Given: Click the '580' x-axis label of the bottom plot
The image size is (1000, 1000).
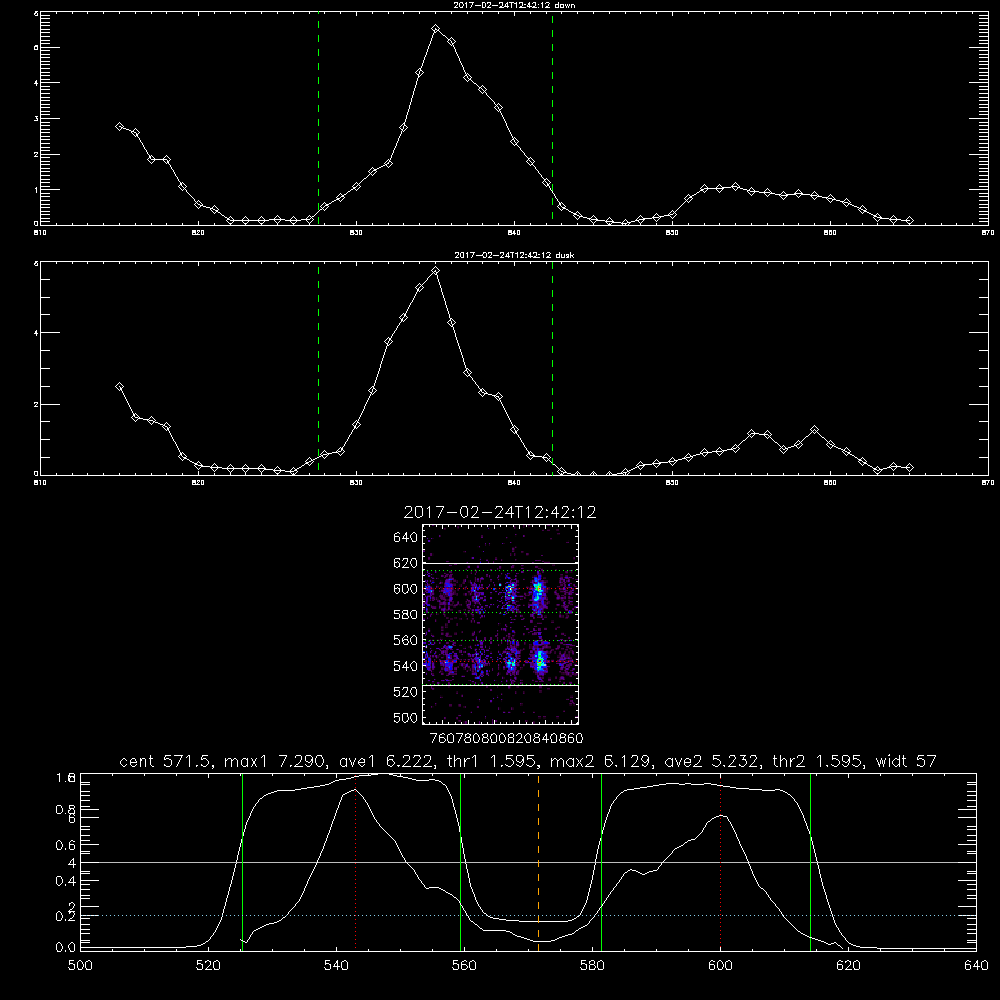Looking at the screenshot, I should click(x=592, y=966).
